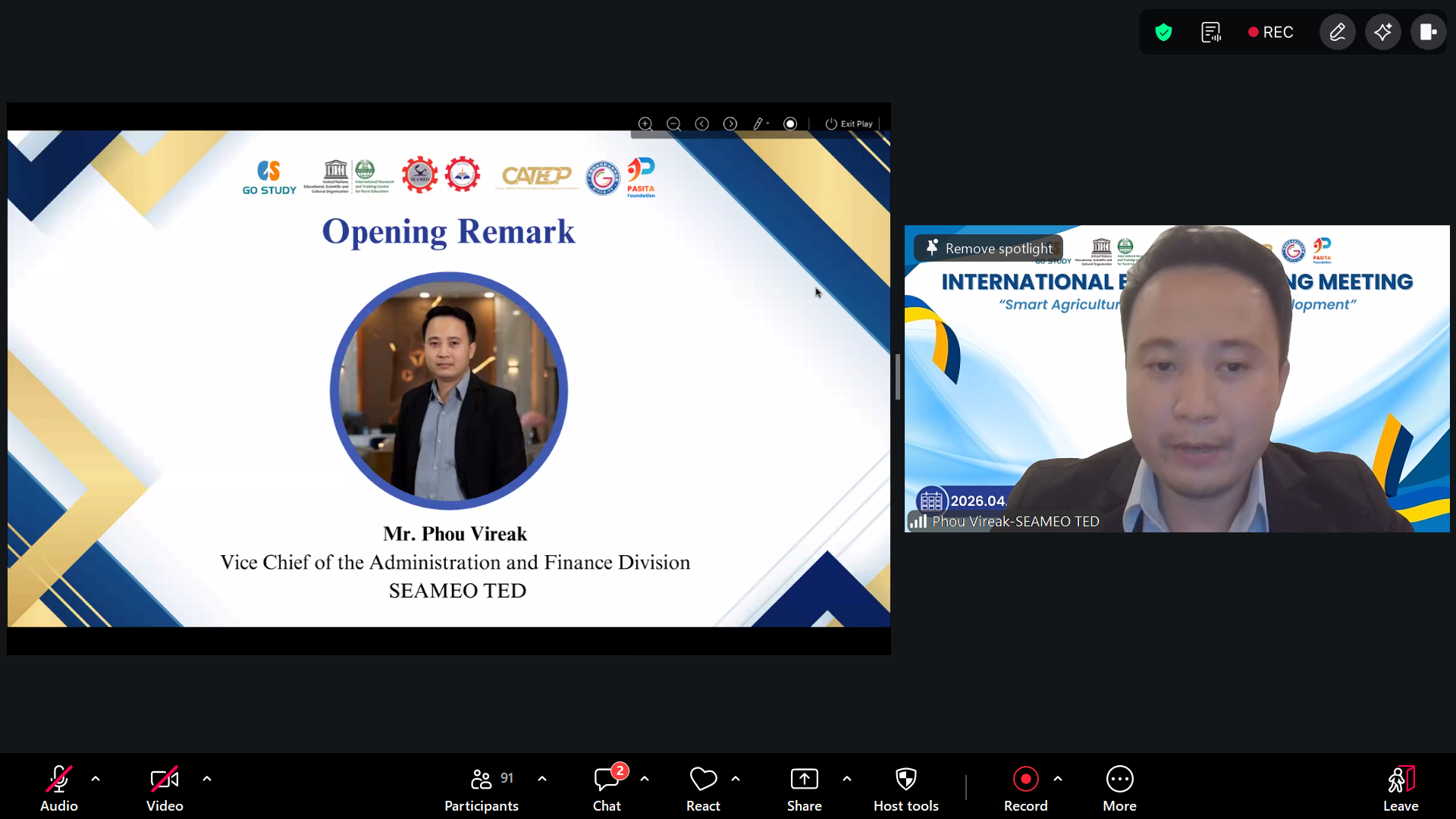The width and height of the screenshot is (1456, 819).
Task: Click Exit Play in slideshow toolbar
Action: point(849,124)
